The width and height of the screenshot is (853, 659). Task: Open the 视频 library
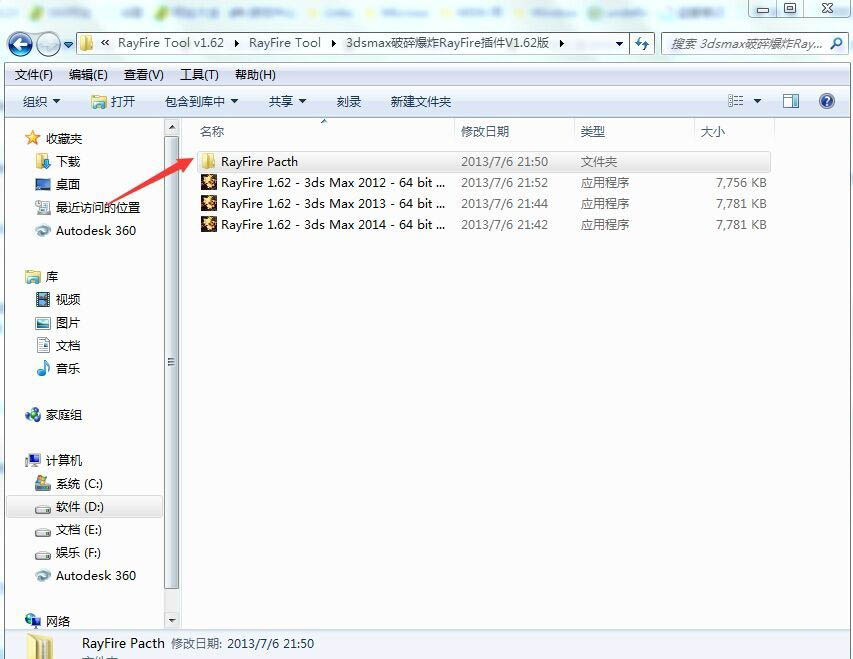pyautogui.click(x=67, y=299)
